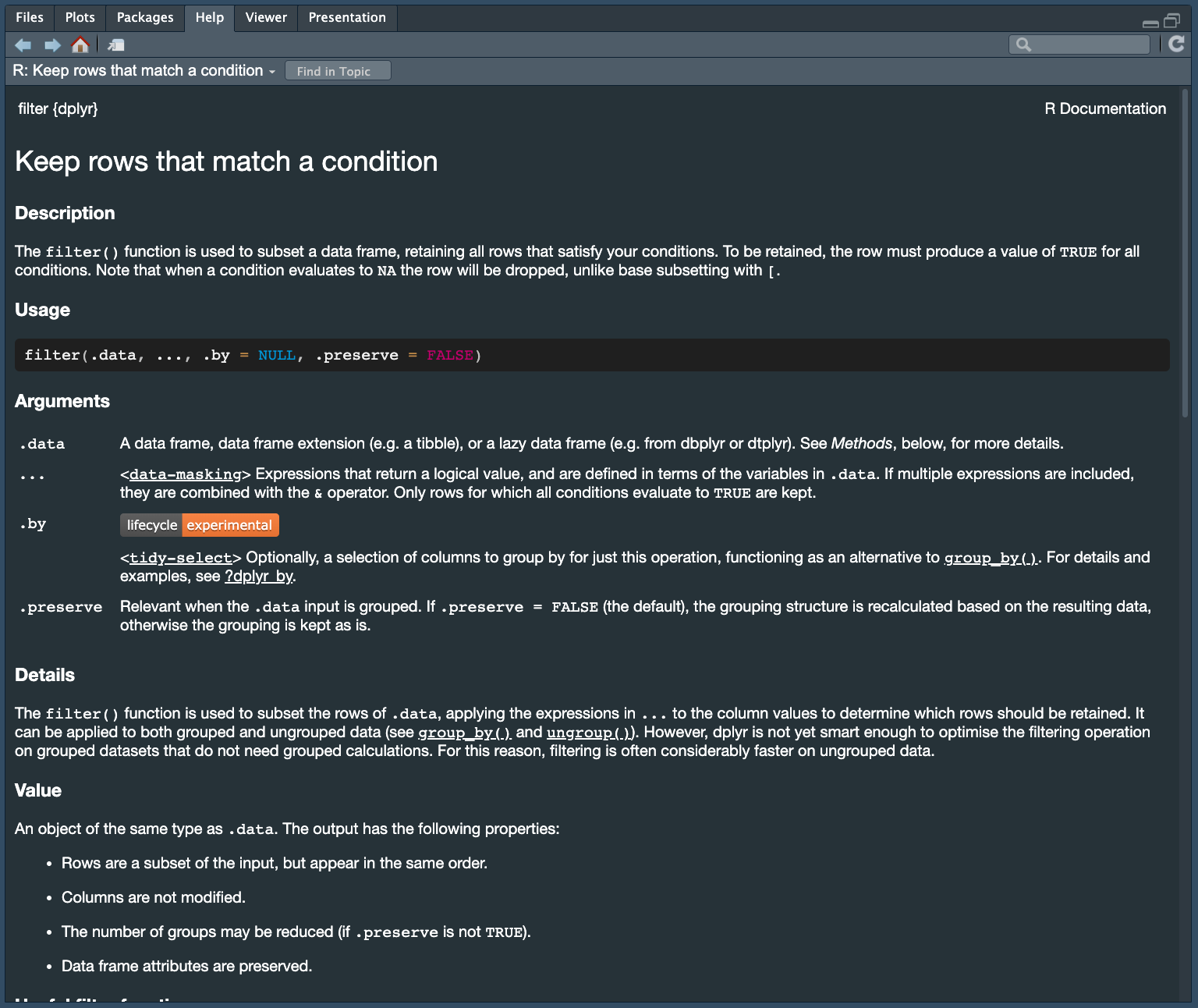Minimize the Help pane
This screenshot has height=1008, width=1198.
point(1150,22)
